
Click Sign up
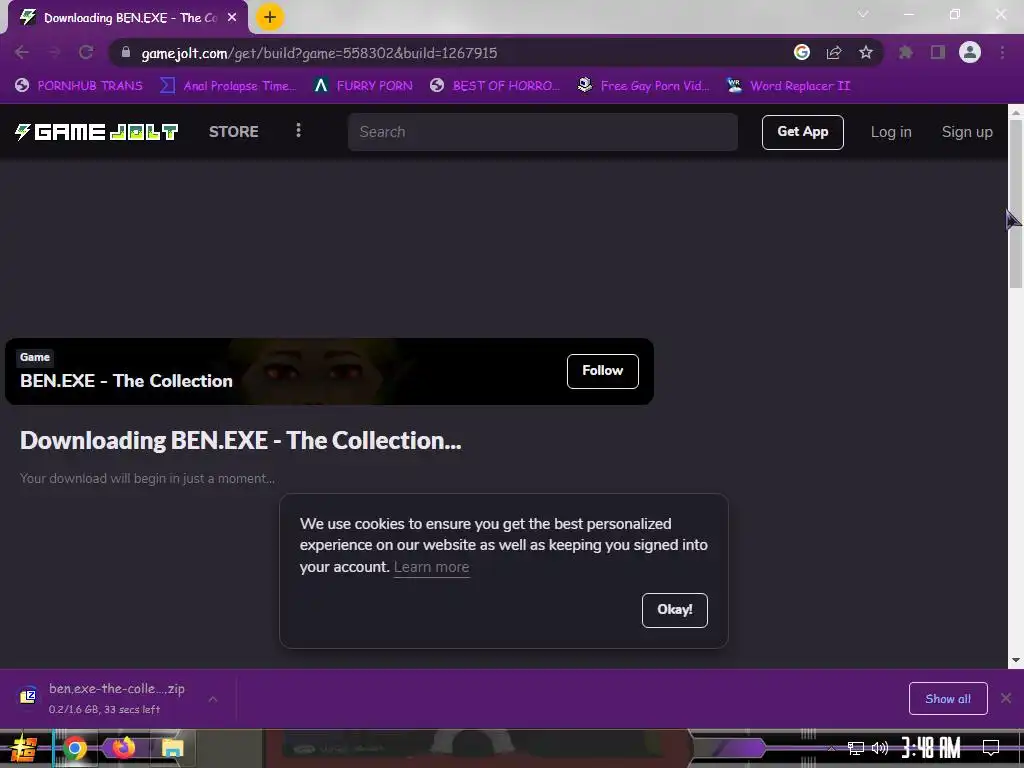(967, 132)
